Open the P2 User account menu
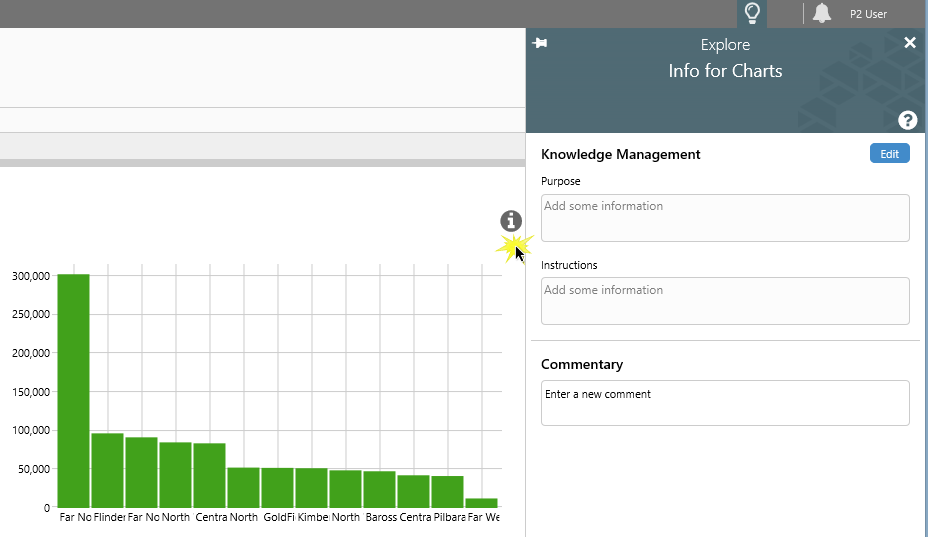Screen dimensions: 928x537 tap(867, 14)
